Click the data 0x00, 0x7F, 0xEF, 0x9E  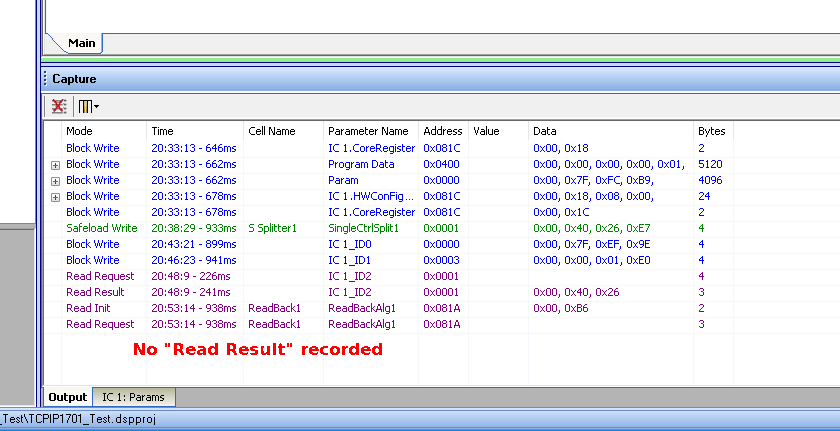pyautogui.click(x=591, y=244)
